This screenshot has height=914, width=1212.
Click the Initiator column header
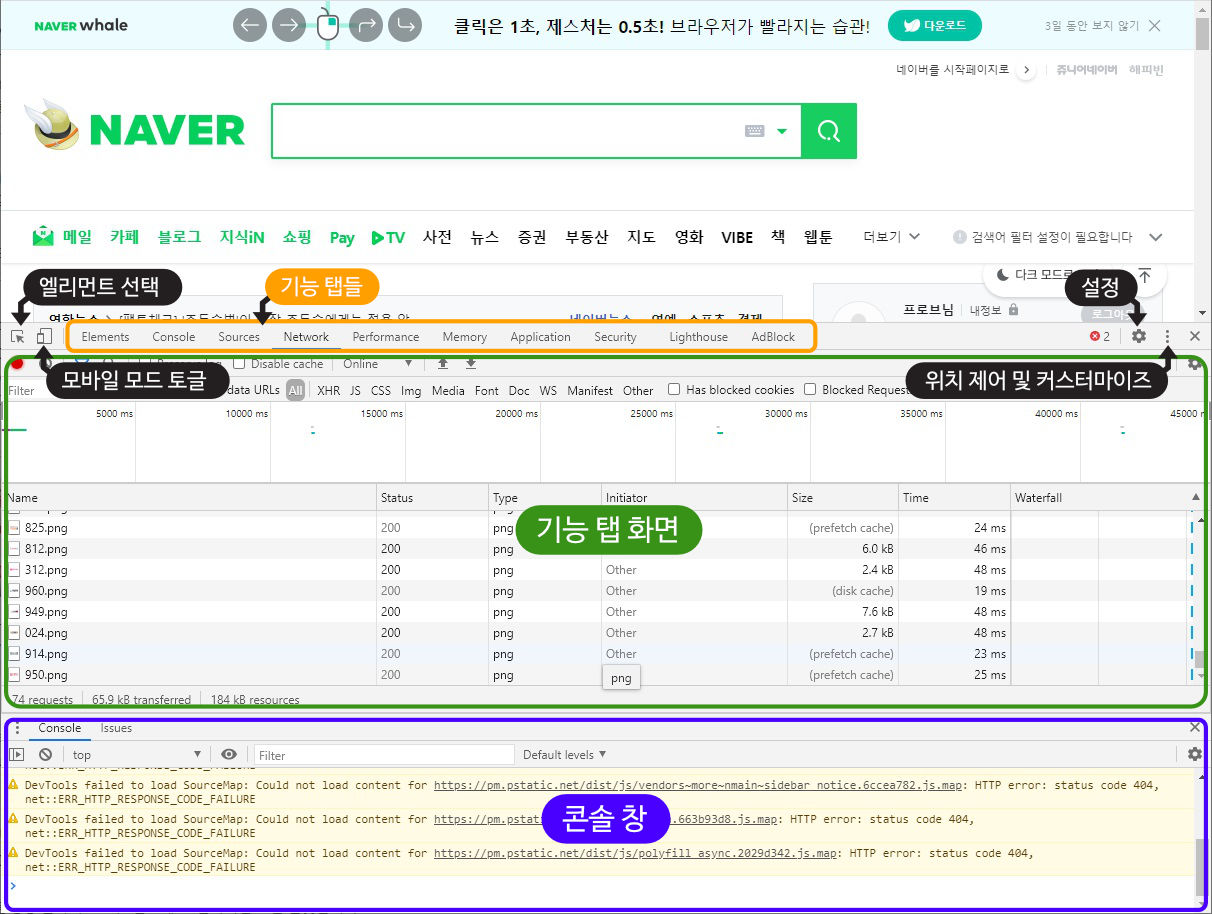pos(694,497)
